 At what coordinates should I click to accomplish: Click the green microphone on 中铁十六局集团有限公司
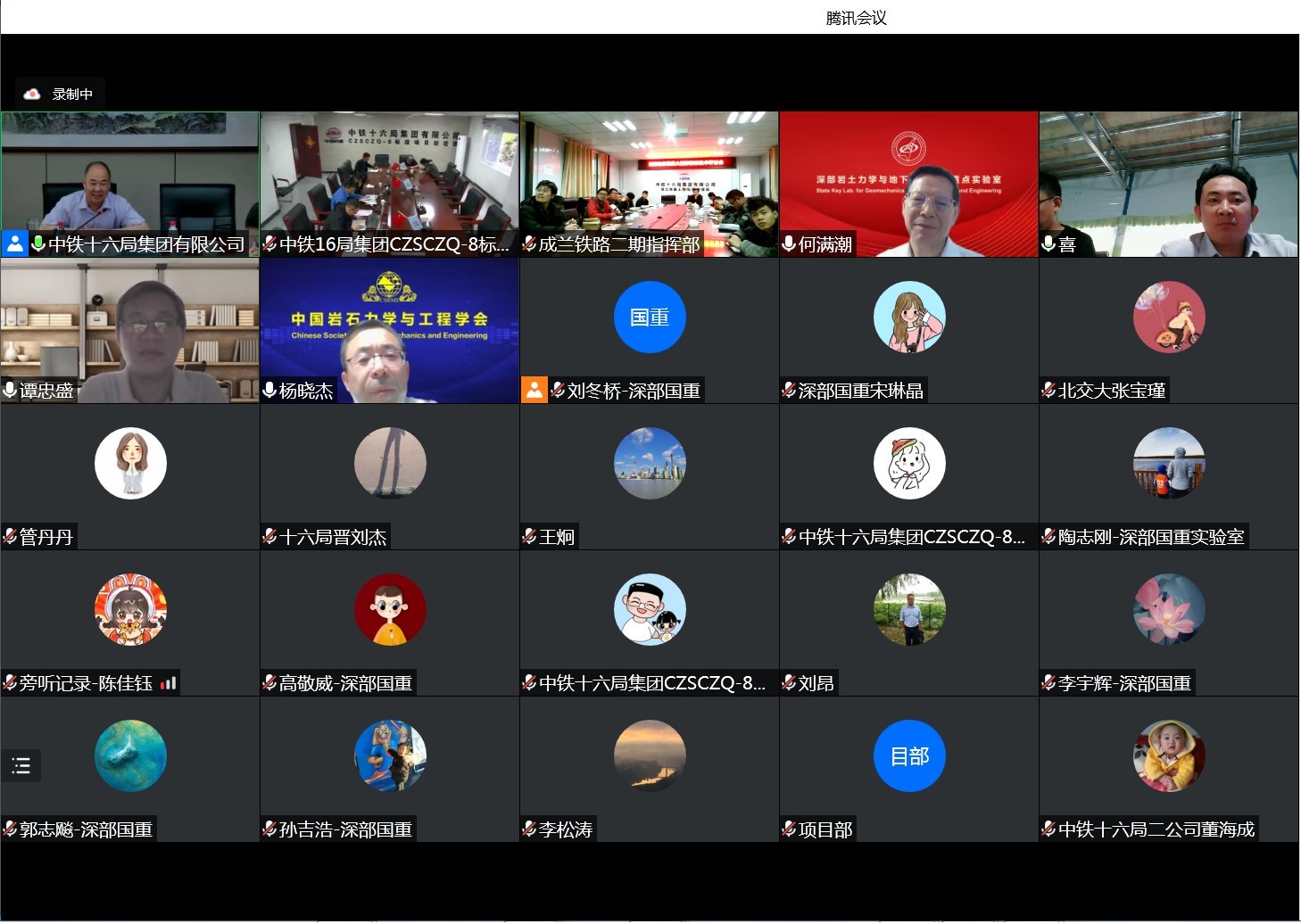click(x=38, y=243)
